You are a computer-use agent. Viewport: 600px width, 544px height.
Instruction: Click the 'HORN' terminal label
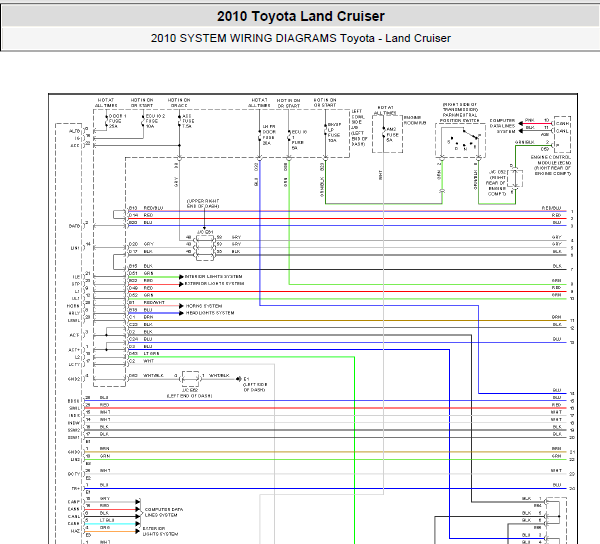(73, 306)
